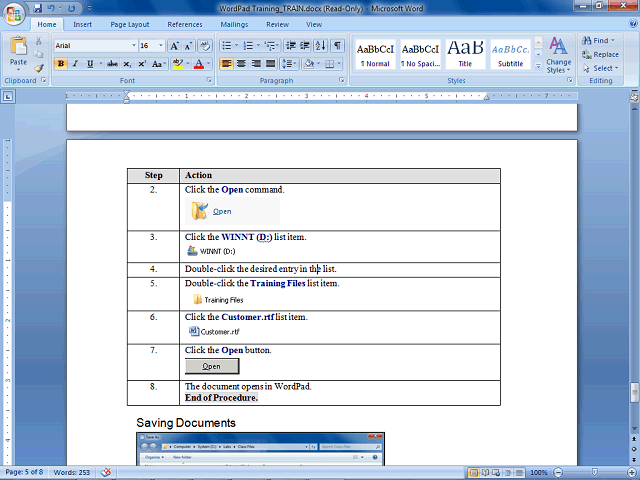Screen dimensions: 640x480
Task: Click the Clear Formatting icon
Action: (204, 46)
